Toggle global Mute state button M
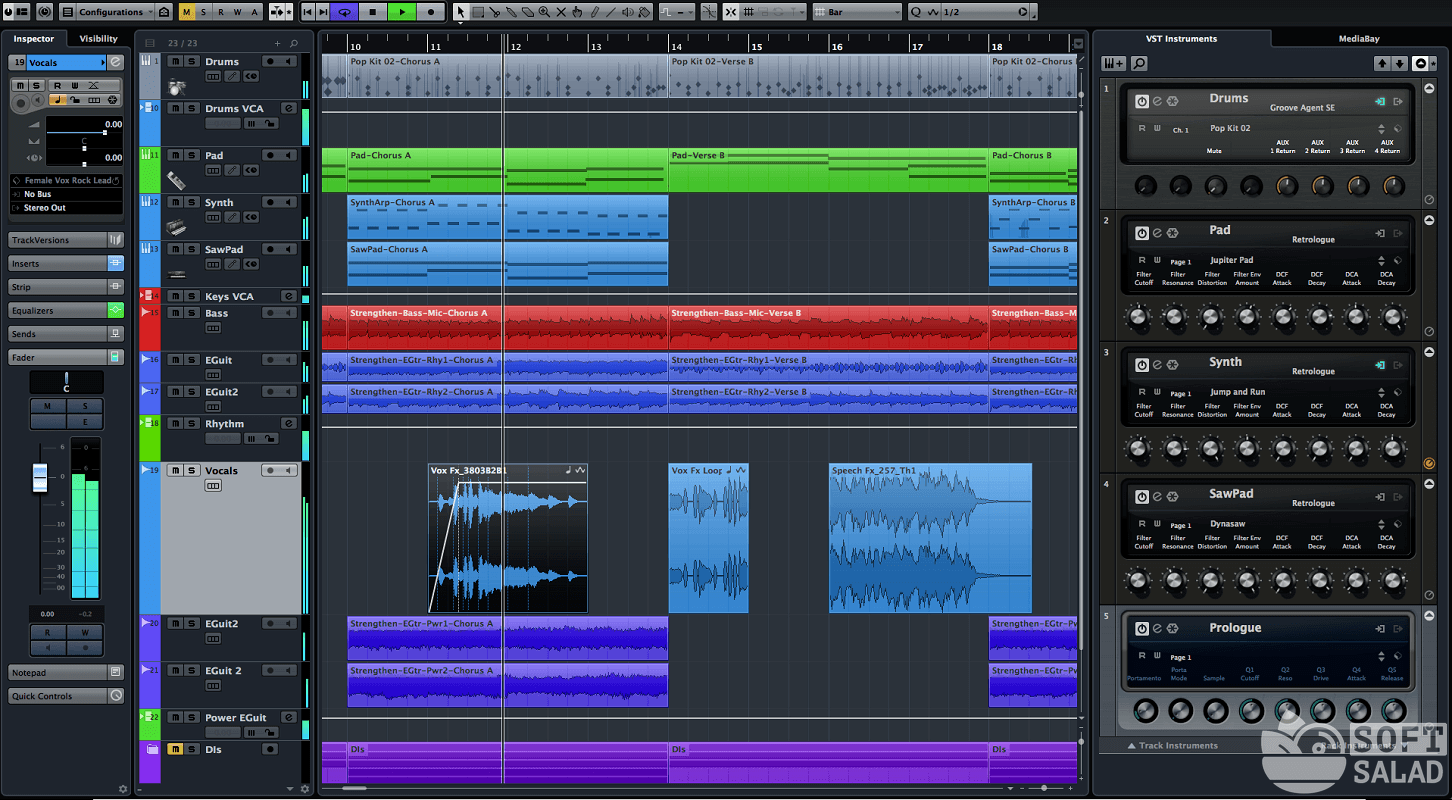 [x=186, y=12]
